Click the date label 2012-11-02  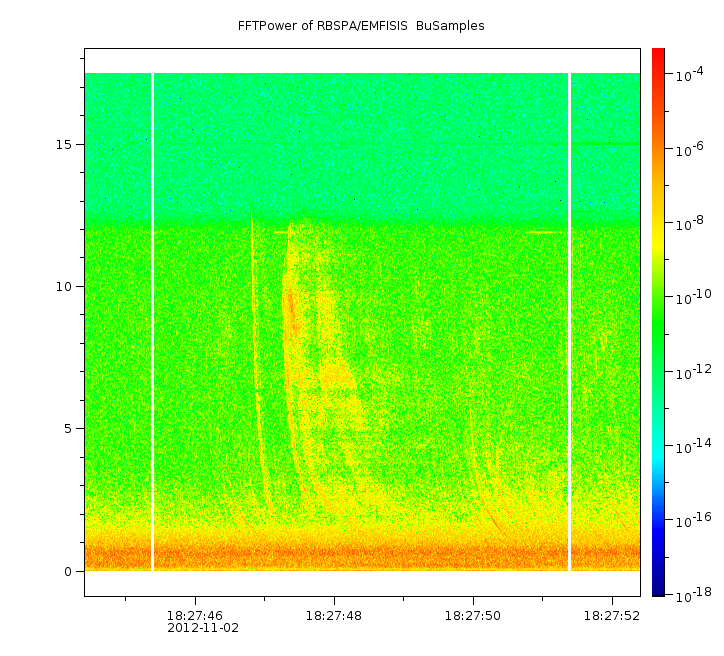point(203,628)
